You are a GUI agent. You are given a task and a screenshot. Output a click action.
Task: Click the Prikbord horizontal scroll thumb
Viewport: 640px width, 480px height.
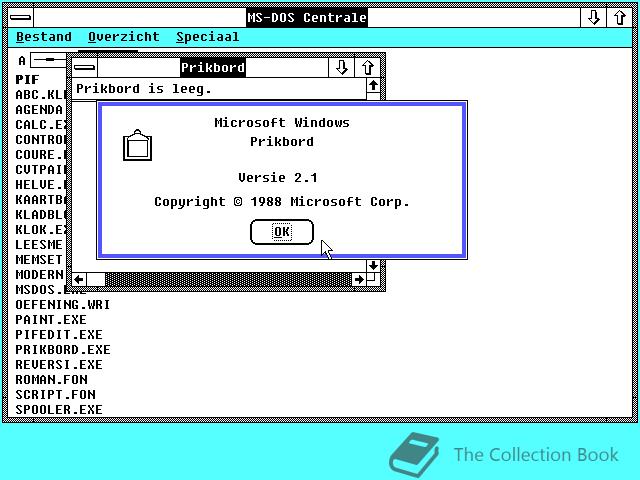point(96,280)
